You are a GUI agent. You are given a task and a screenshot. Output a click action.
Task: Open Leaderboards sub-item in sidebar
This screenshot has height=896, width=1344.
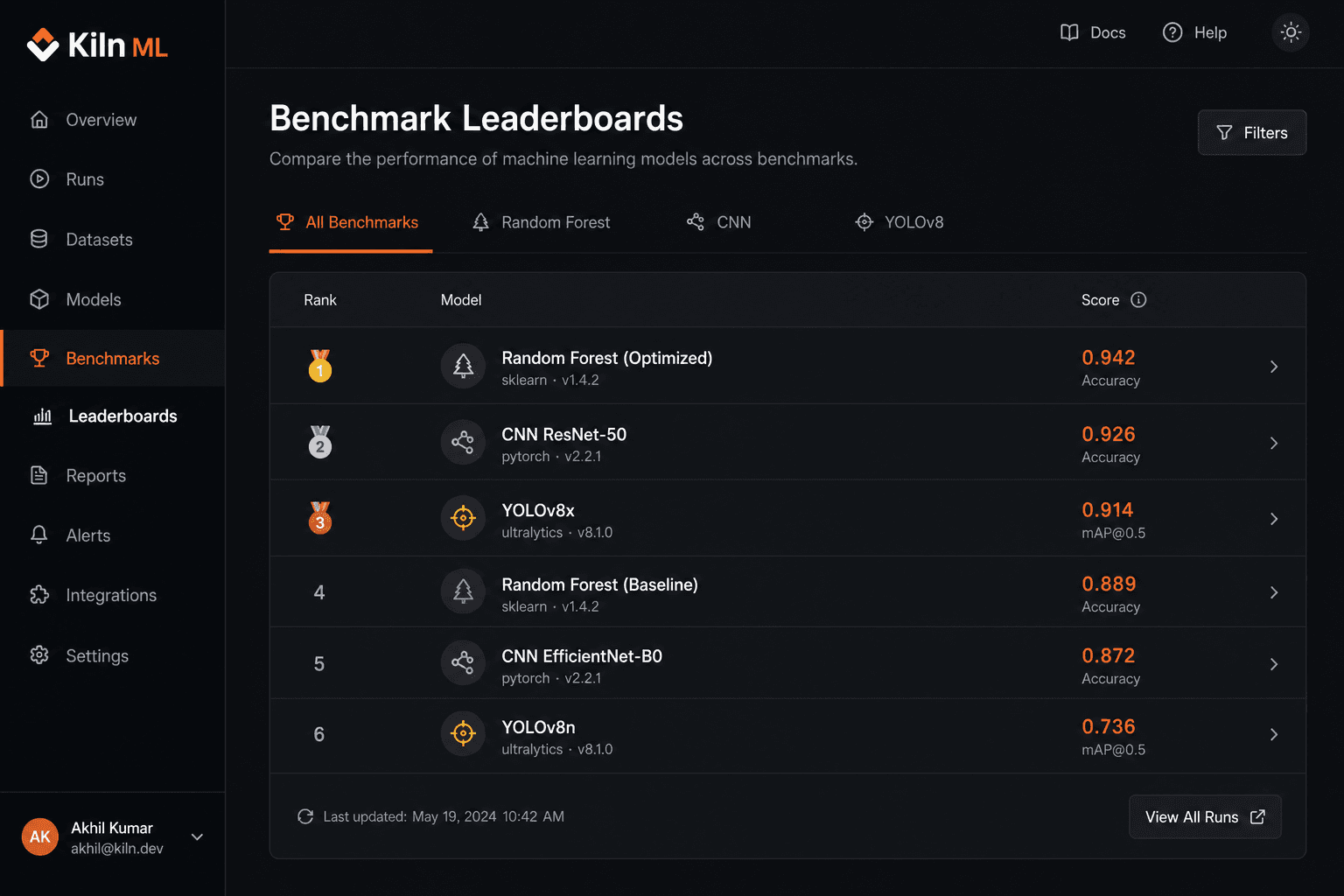point(112,416)
